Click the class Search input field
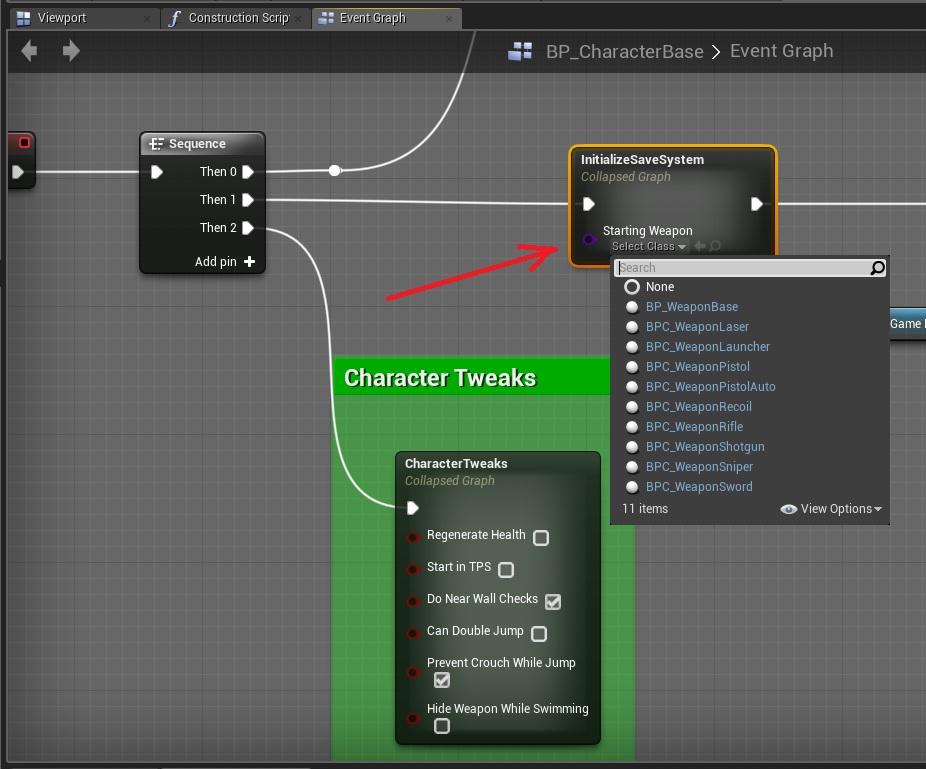This screenshot has height=769, width=926. 740,268
